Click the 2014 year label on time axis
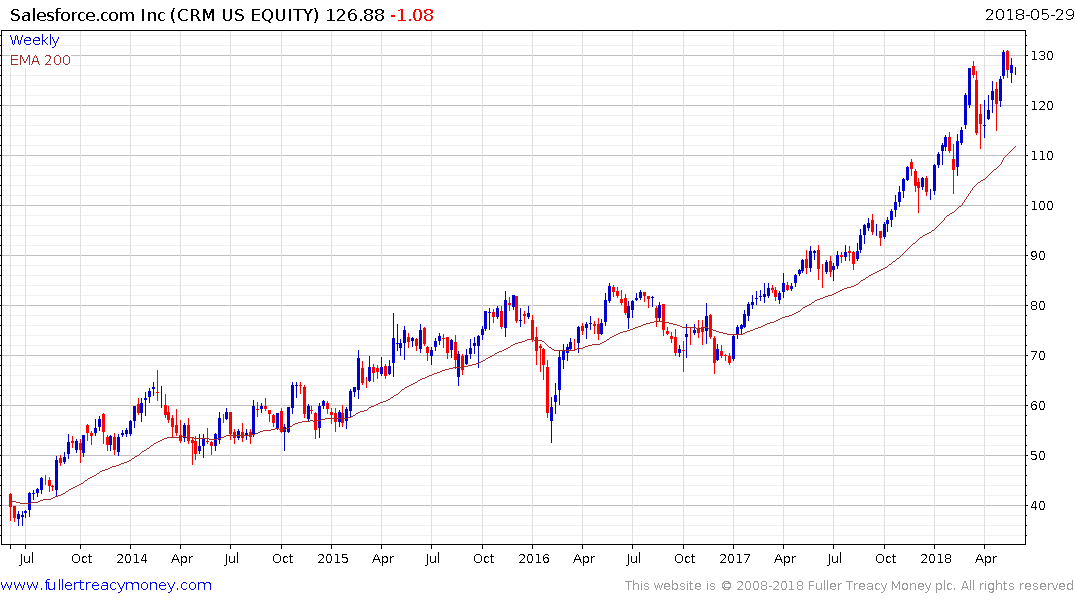 [132, 558]
